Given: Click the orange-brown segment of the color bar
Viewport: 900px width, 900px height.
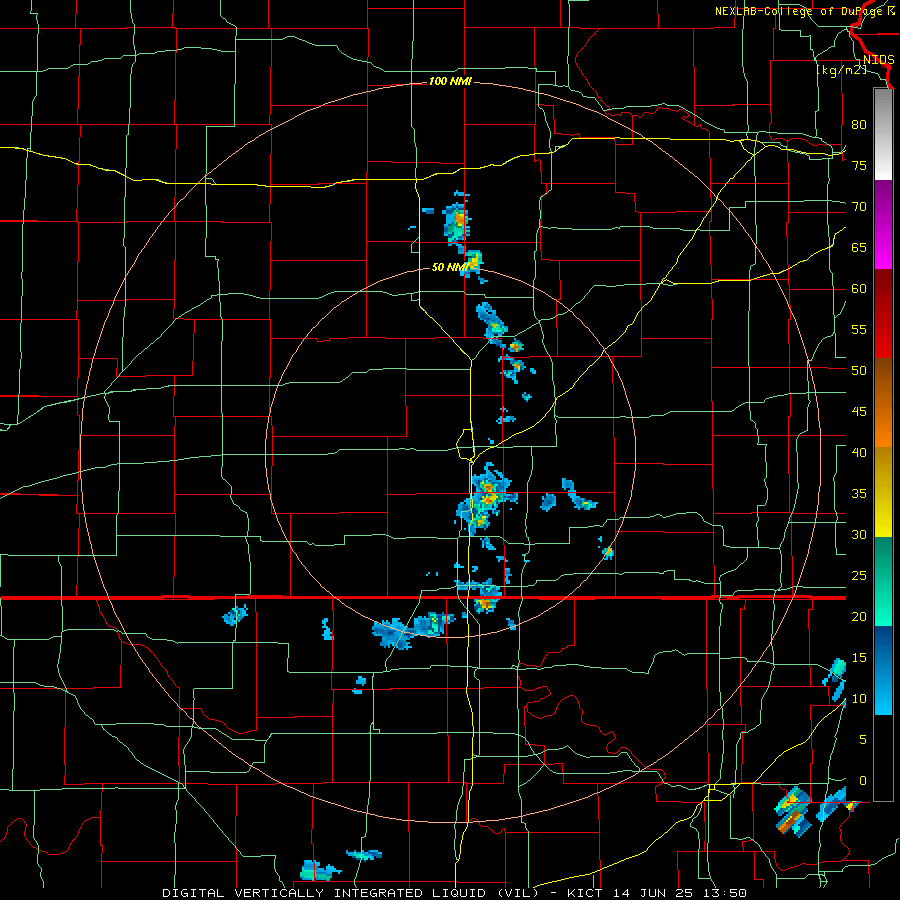Looking at the screenshot, I should (x=883, y=402).
